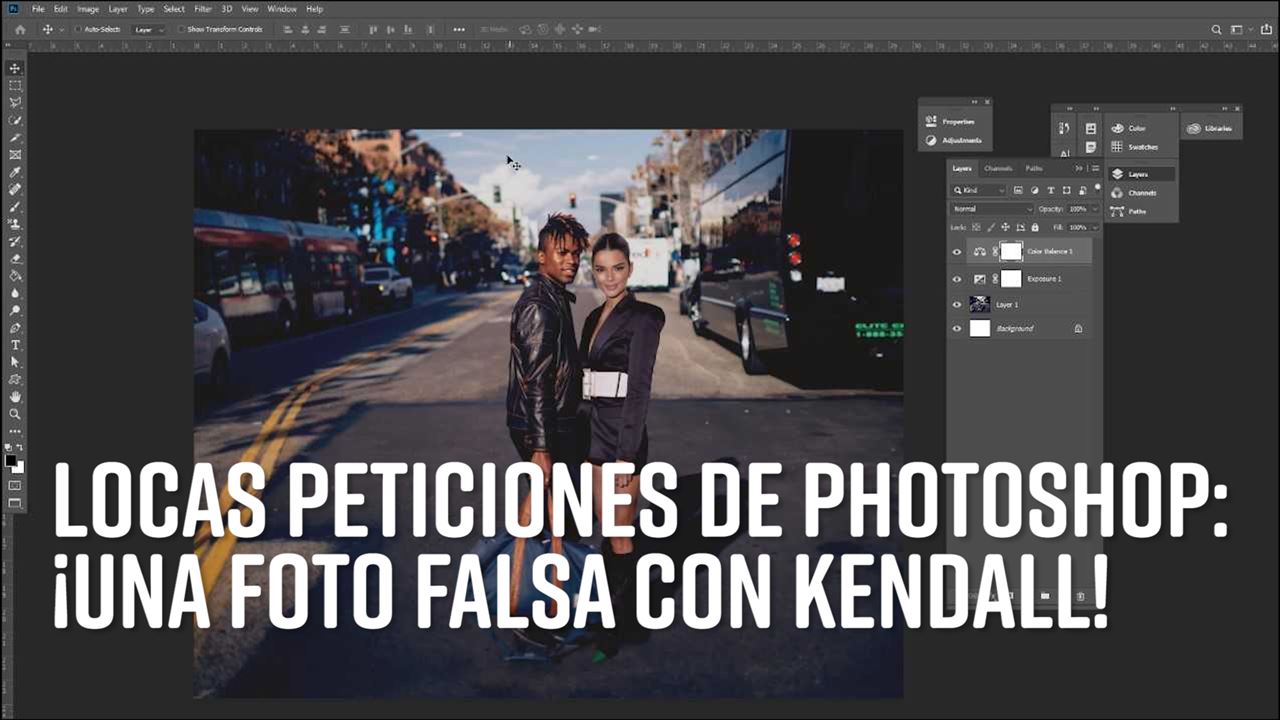The height and width of the screenshot is (720, 1280).
Task: Switch to the Channels tab
Action: click(998, 168)
